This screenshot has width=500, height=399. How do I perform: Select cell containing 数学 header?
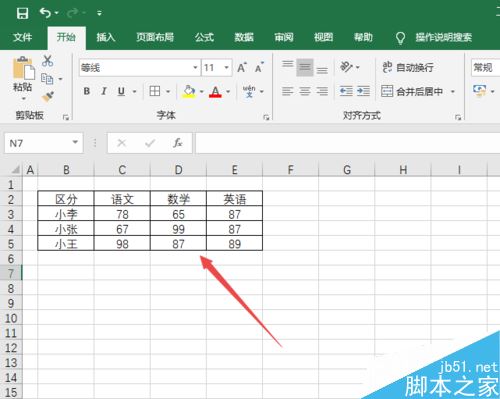178,199
